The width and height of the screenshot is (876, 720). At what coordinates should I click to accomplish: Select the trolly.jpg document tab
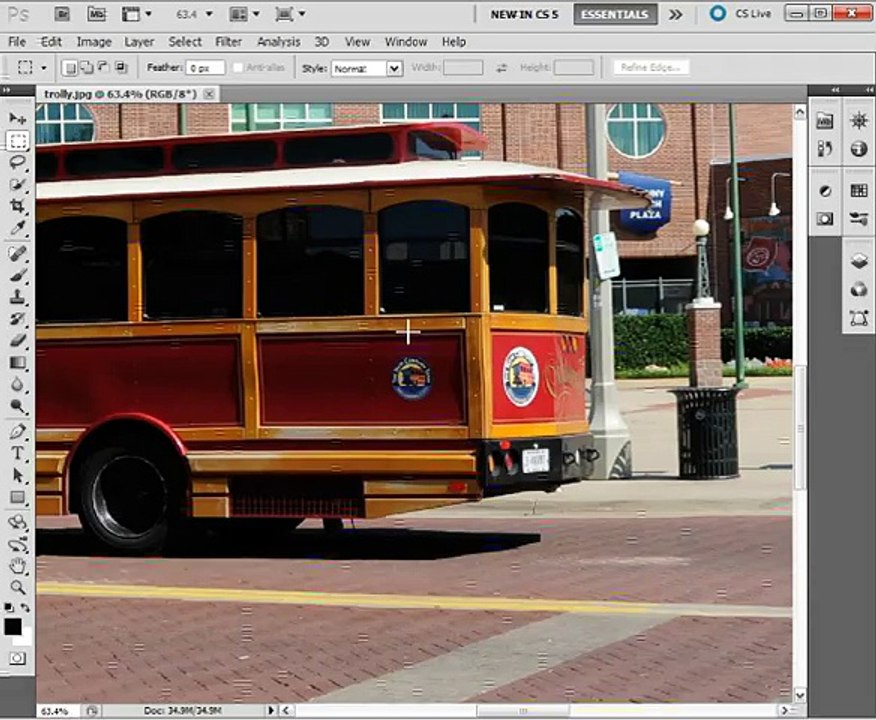[127, 94]
